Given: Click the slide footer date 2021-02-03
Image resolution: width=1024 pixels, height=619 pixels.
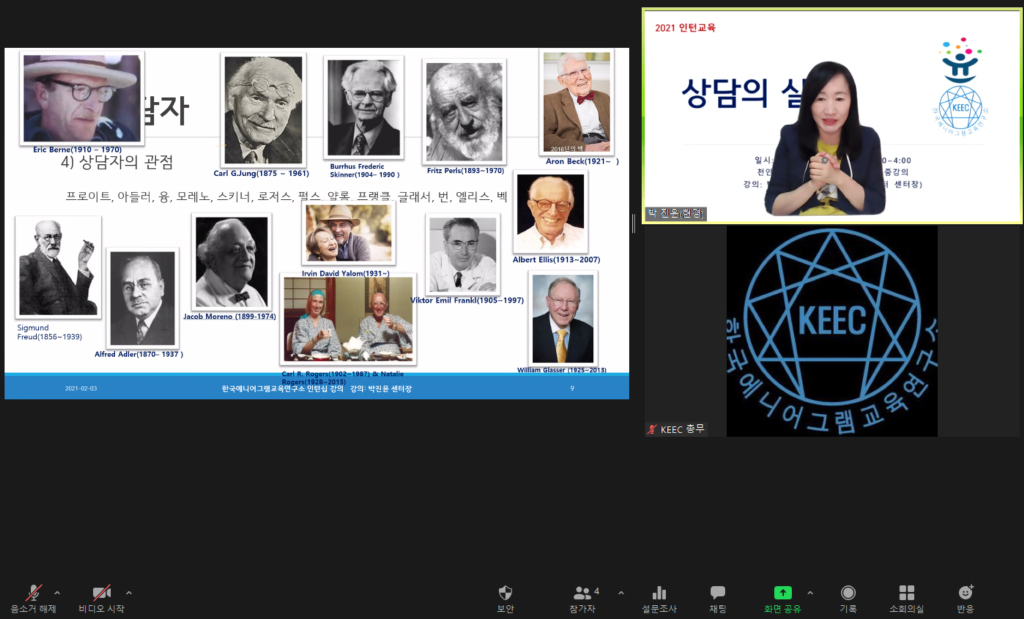Looking at the screenshot, I should 81,389.
